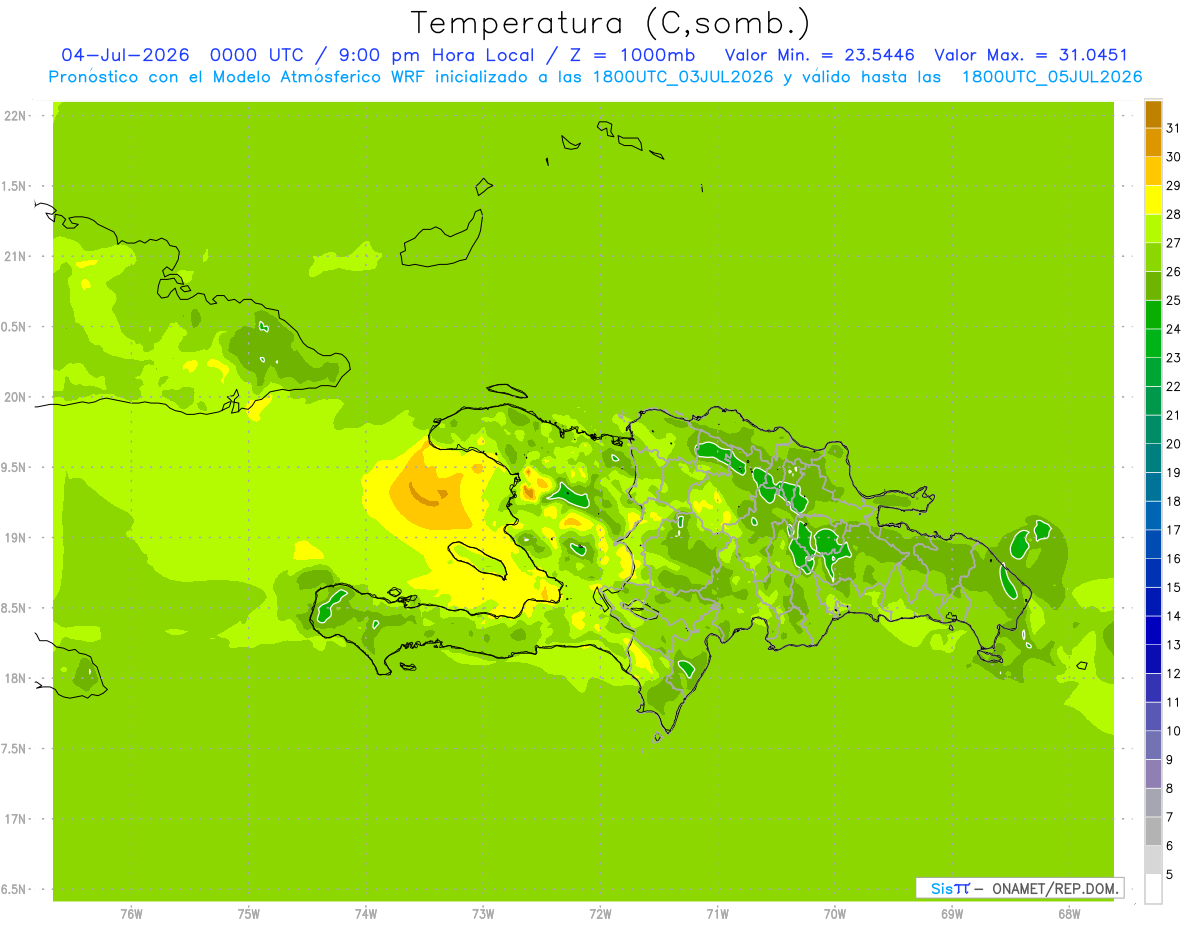Click the "75W" longitude label

[x=248, y=914]
